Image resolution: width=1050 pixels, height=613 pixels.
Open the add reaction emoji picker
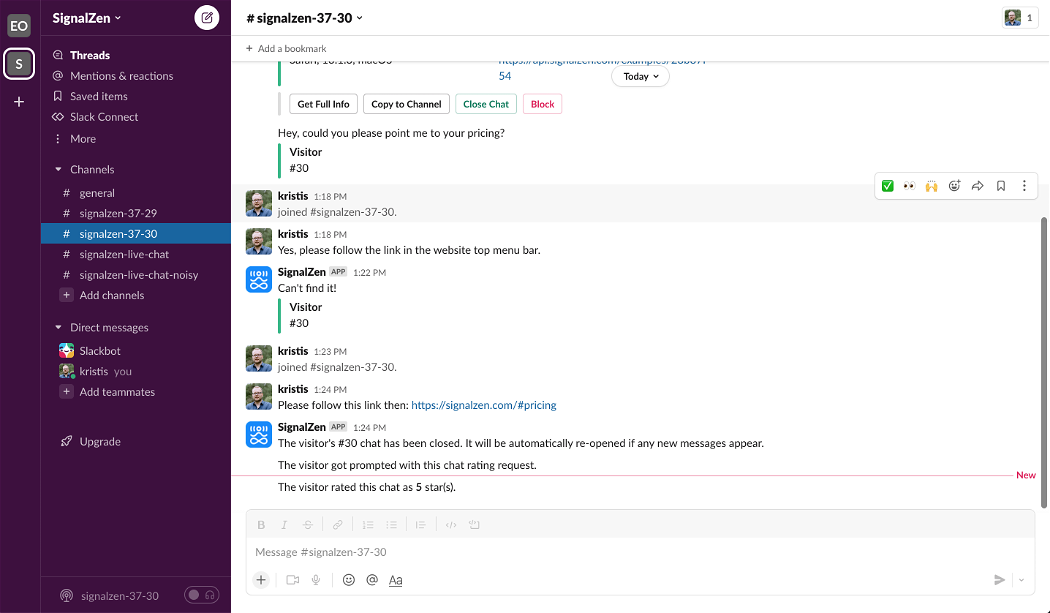click(x=954, y=186)
